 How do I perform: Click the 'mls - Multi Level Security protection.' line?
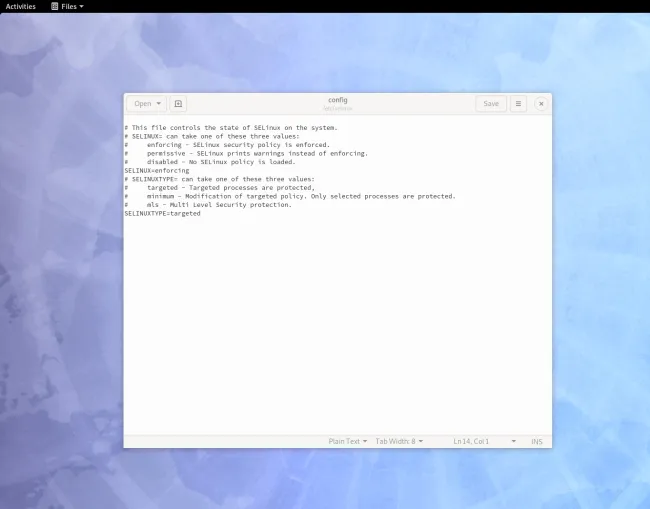208,205
